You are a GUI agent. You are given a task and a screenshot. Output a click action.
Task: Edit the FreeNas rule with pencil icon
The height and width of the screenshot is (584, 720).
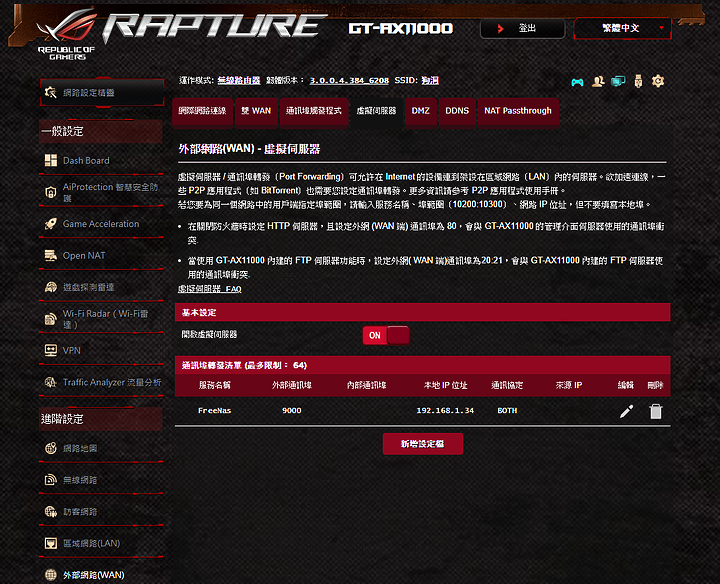click(626, 411)
